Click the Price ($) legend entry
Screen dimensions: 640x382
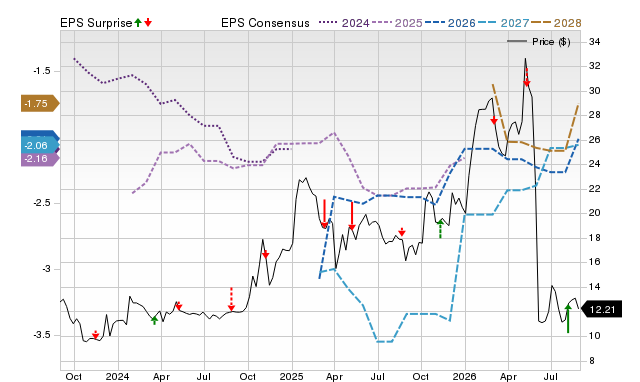pos(539,42)
